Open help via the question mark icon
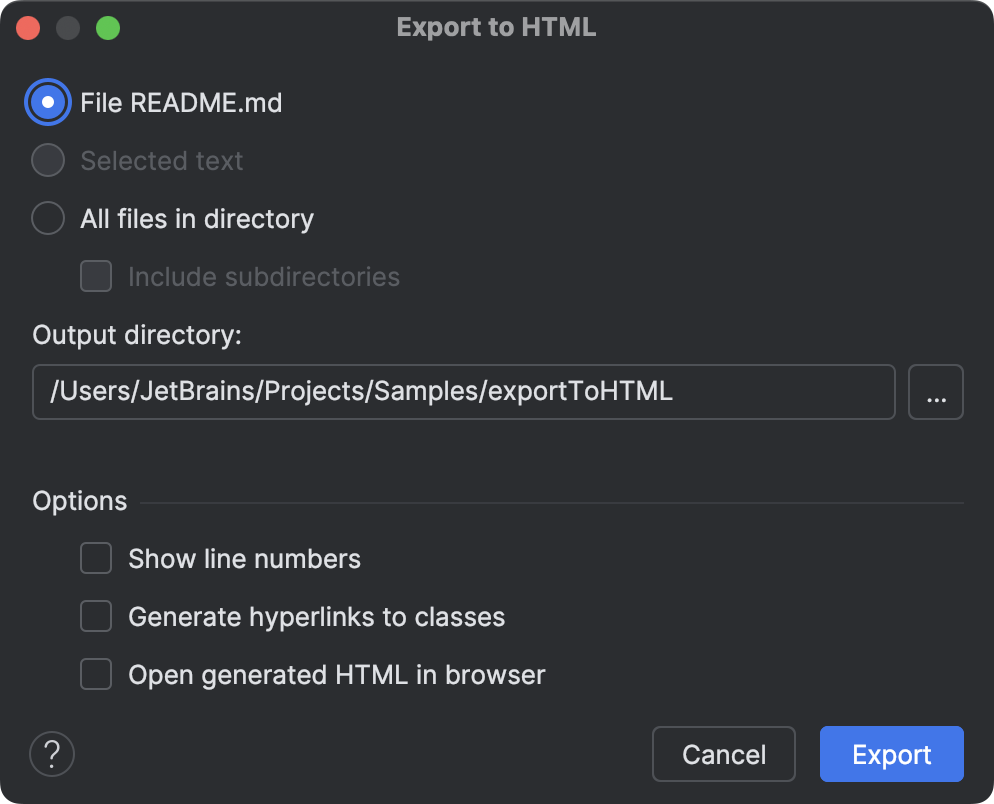The image size is (994, 804). tap(52, 754)
